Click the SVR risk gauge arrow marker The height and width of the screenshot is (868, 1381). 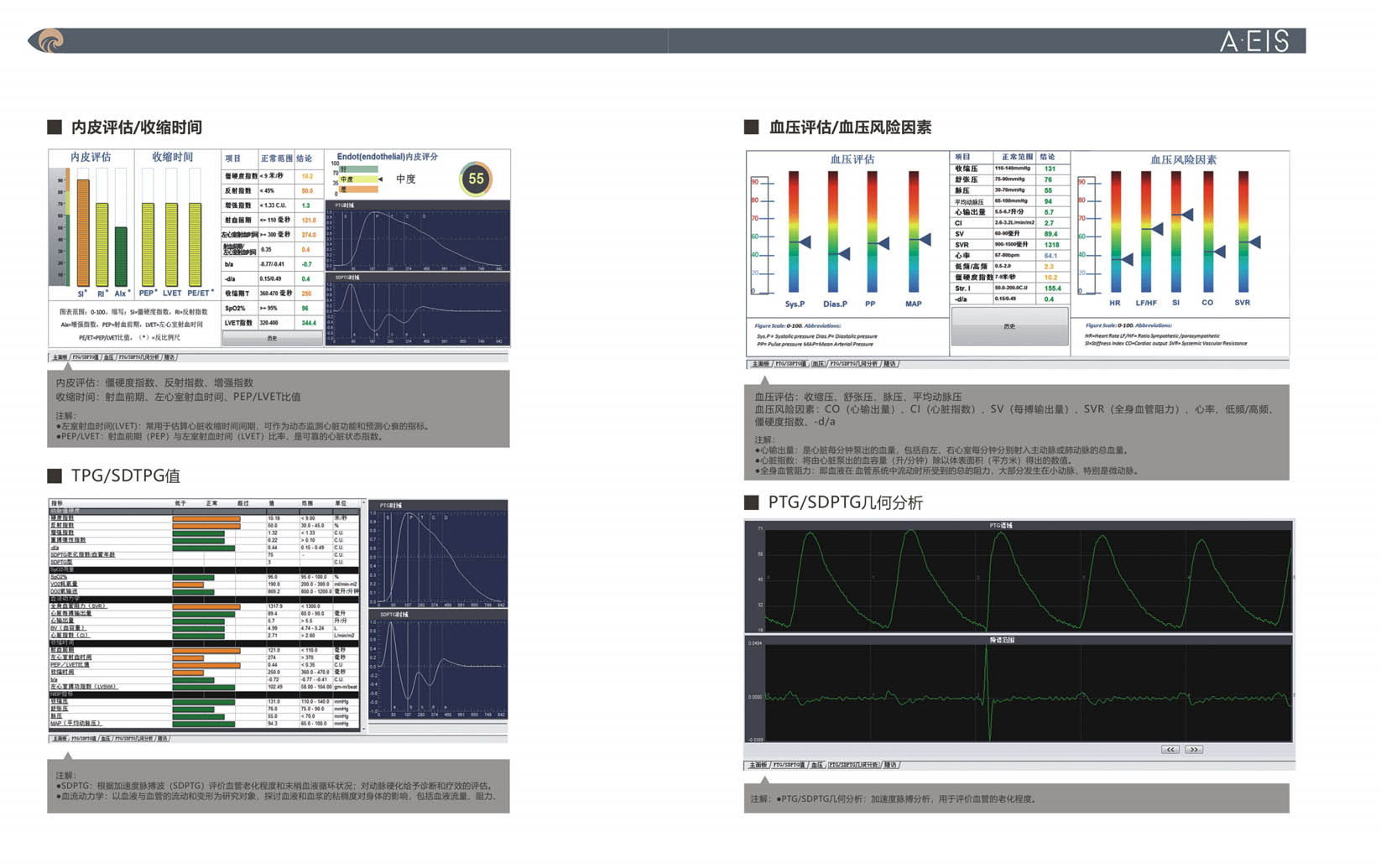point(1254,242)
